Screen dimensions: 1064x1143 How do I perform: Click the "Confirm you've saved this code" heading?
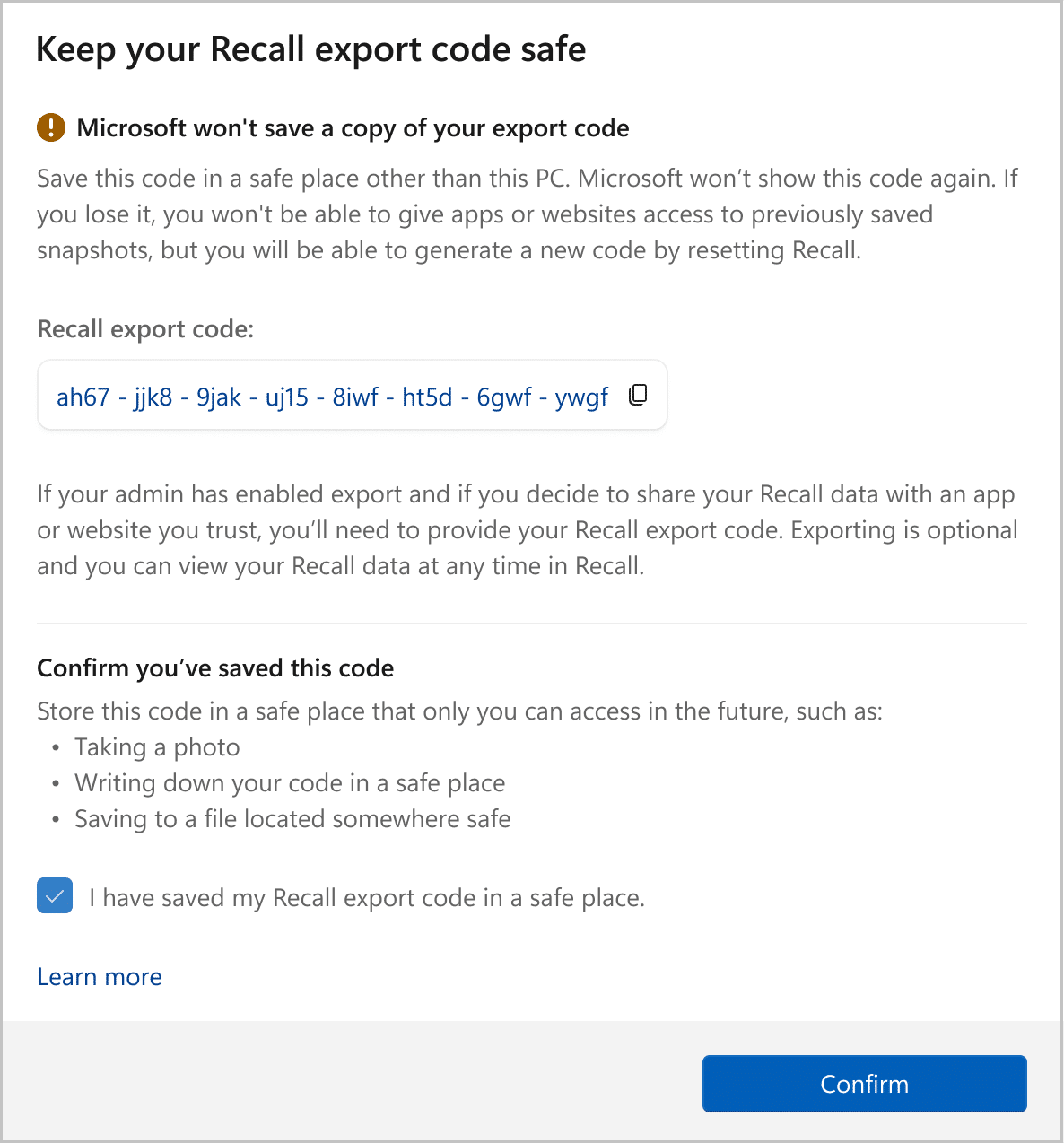(x=215, y=668)
